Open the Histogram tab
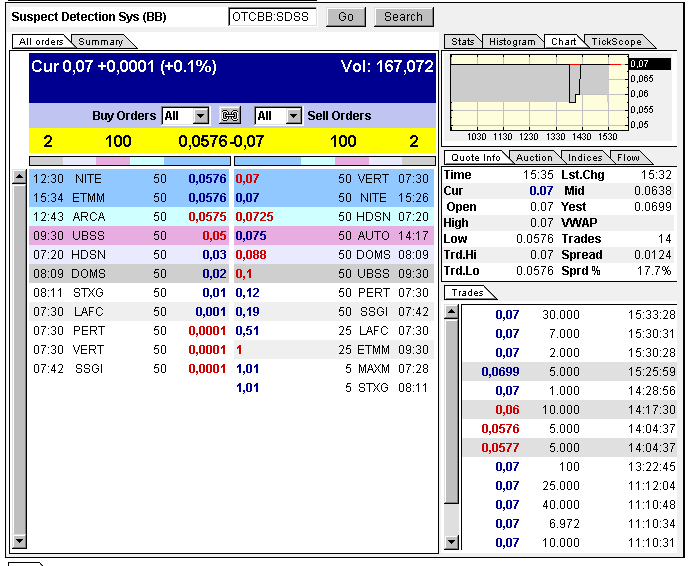Image resolution: width=693 pixels, height=566 pixels. point(512,42)
